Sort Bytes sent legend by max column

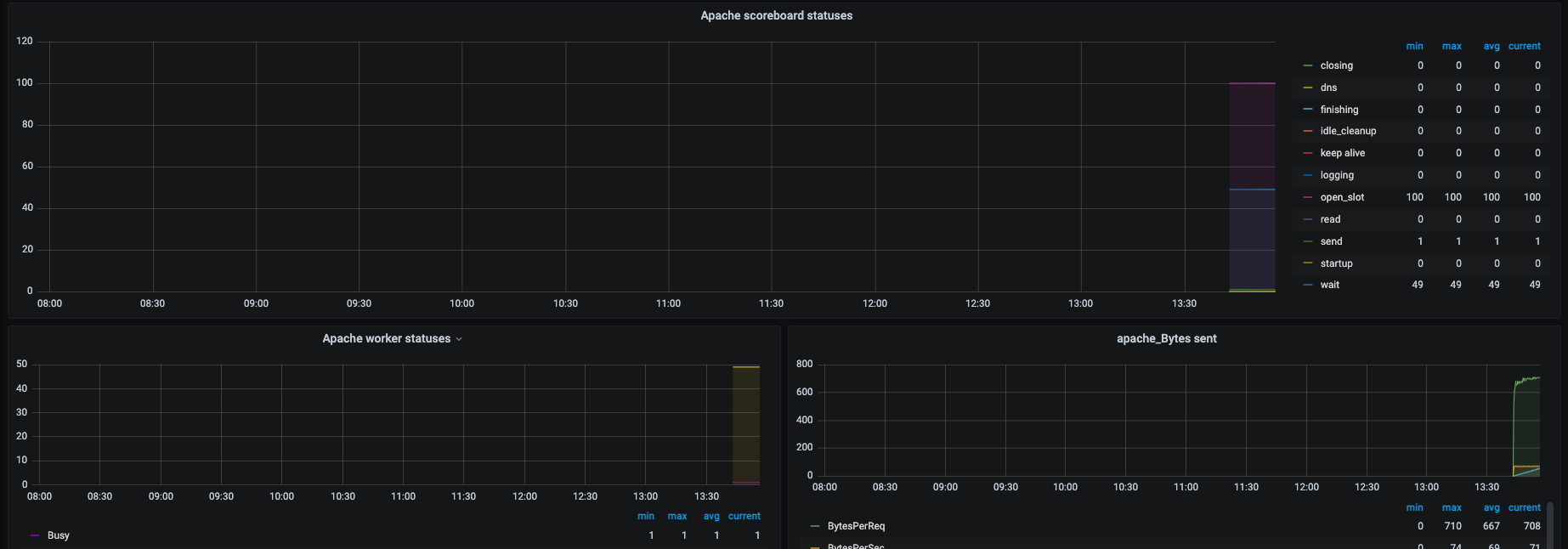[1452, 507]
